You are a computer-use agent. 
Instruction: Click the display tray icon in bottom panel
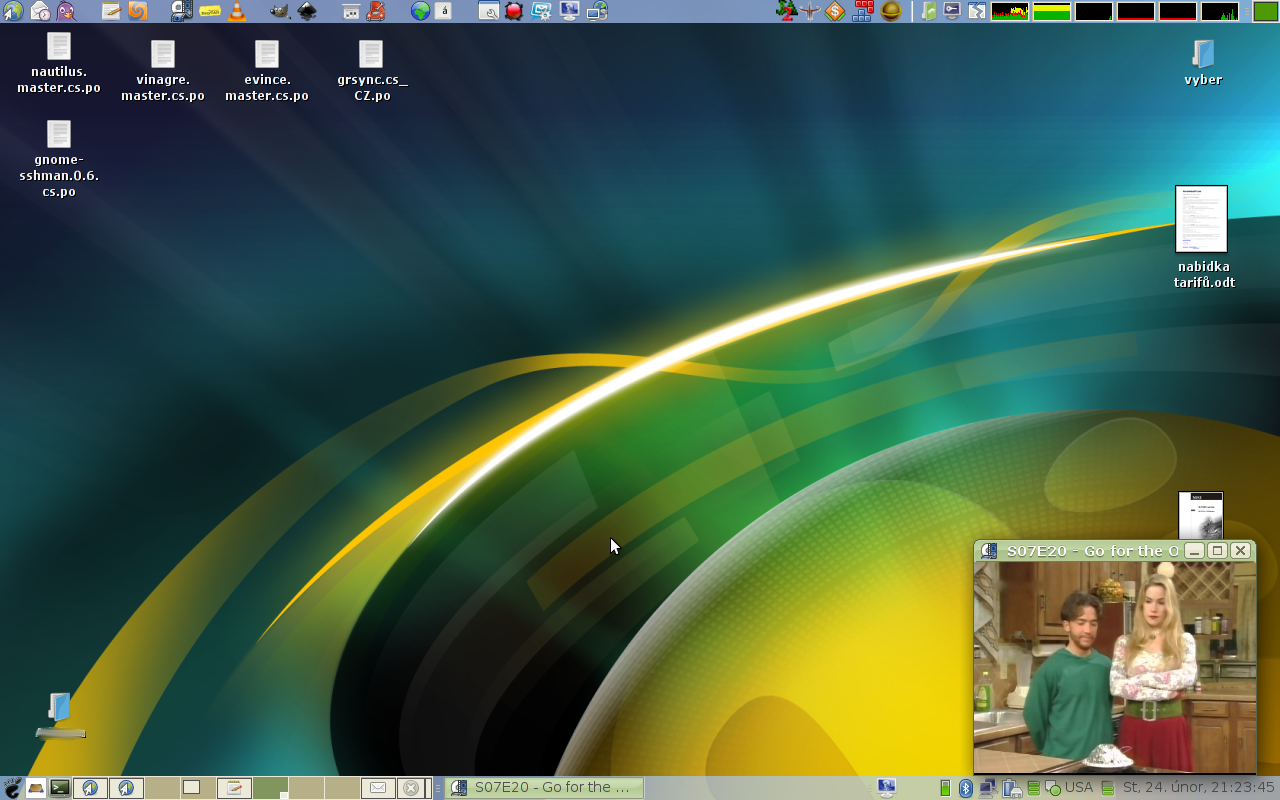coord(886,788)
